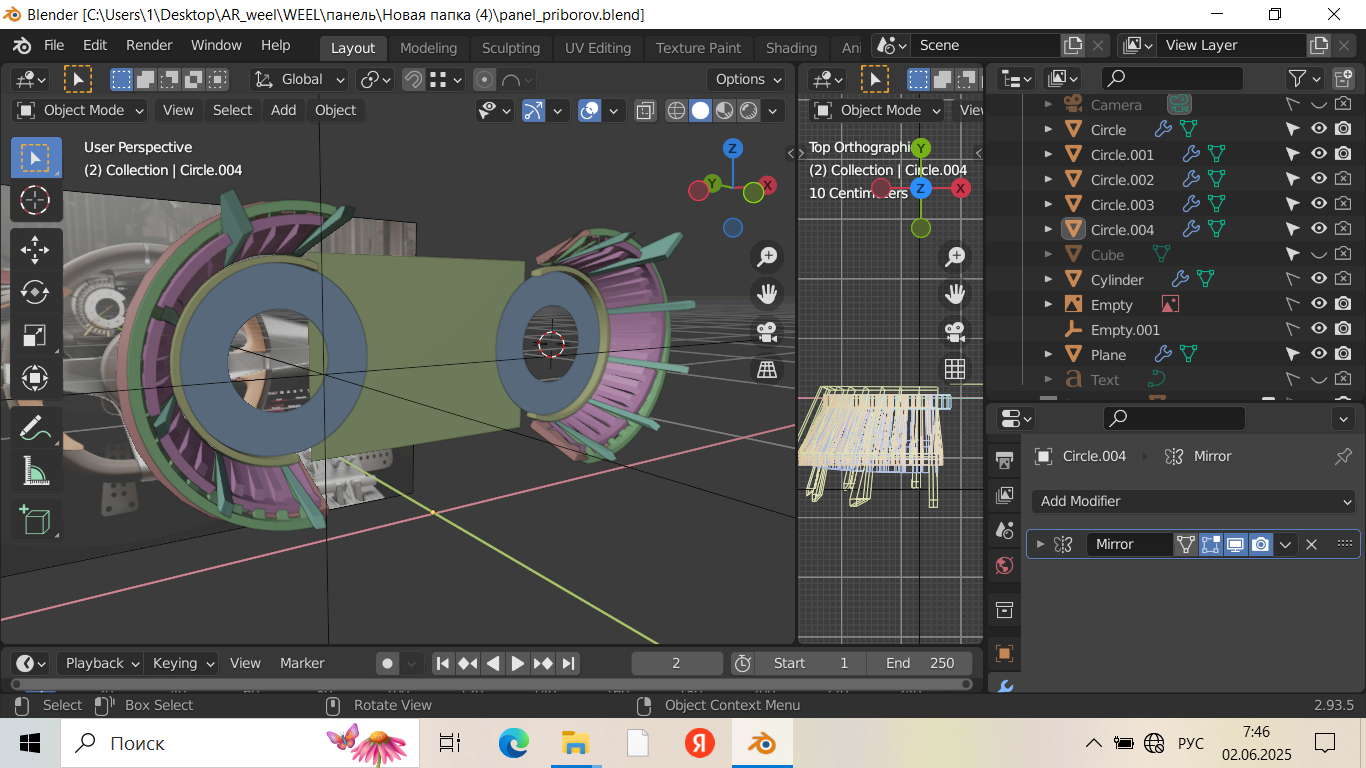Hide Circle.002 with its eye icon
This screenshot has height=768, width=1366.
pos(1319,180)
